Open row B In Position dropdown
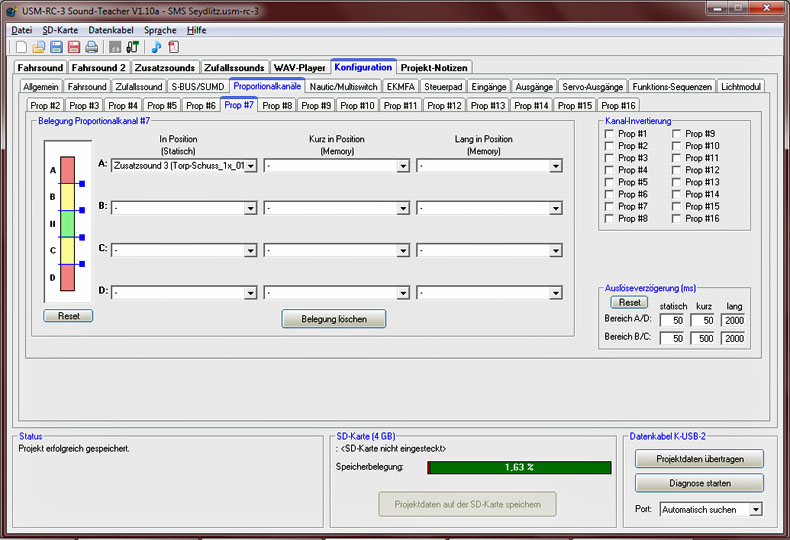790x540 pixels. pyautogui.click(x=250, y=208)
